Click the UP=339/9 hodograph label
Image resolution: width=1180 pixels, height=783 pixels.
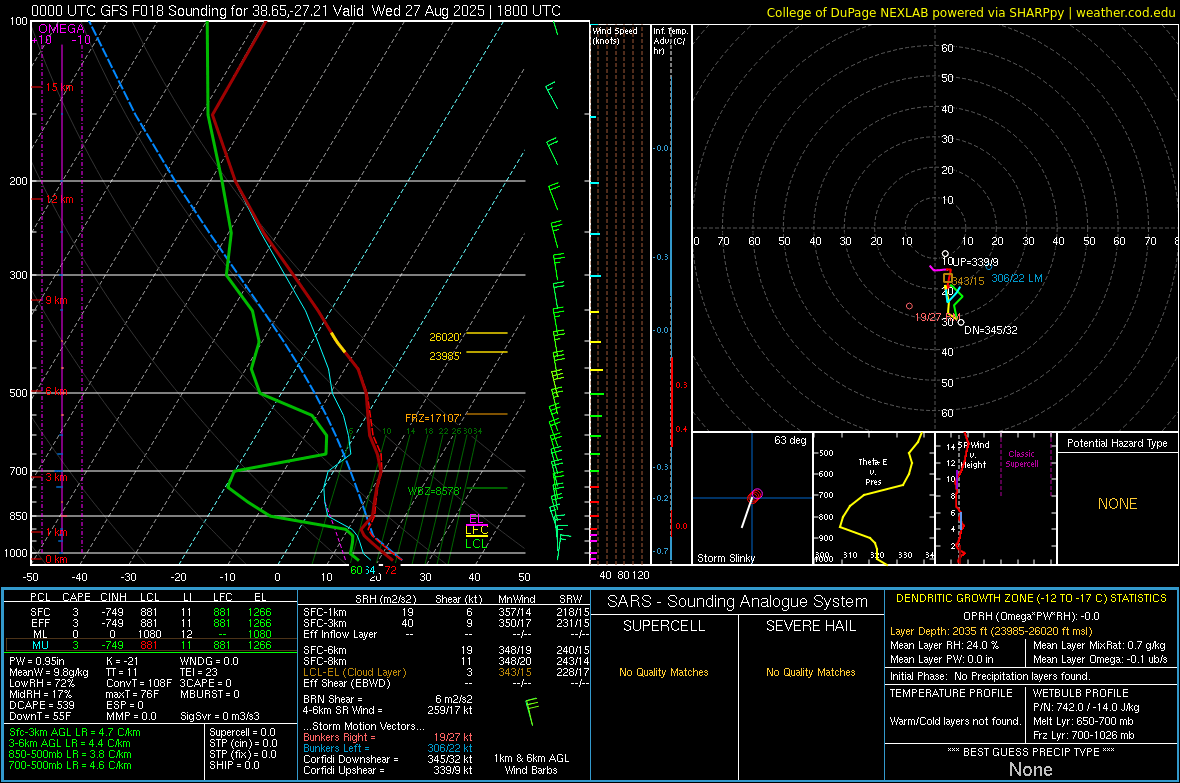(975, 262)
